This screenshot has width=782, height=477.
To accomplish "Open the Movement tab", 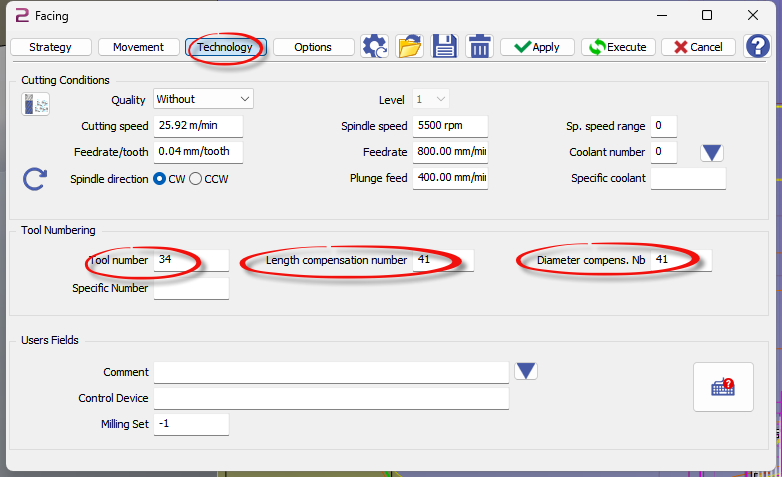I will tap(138, 47).
